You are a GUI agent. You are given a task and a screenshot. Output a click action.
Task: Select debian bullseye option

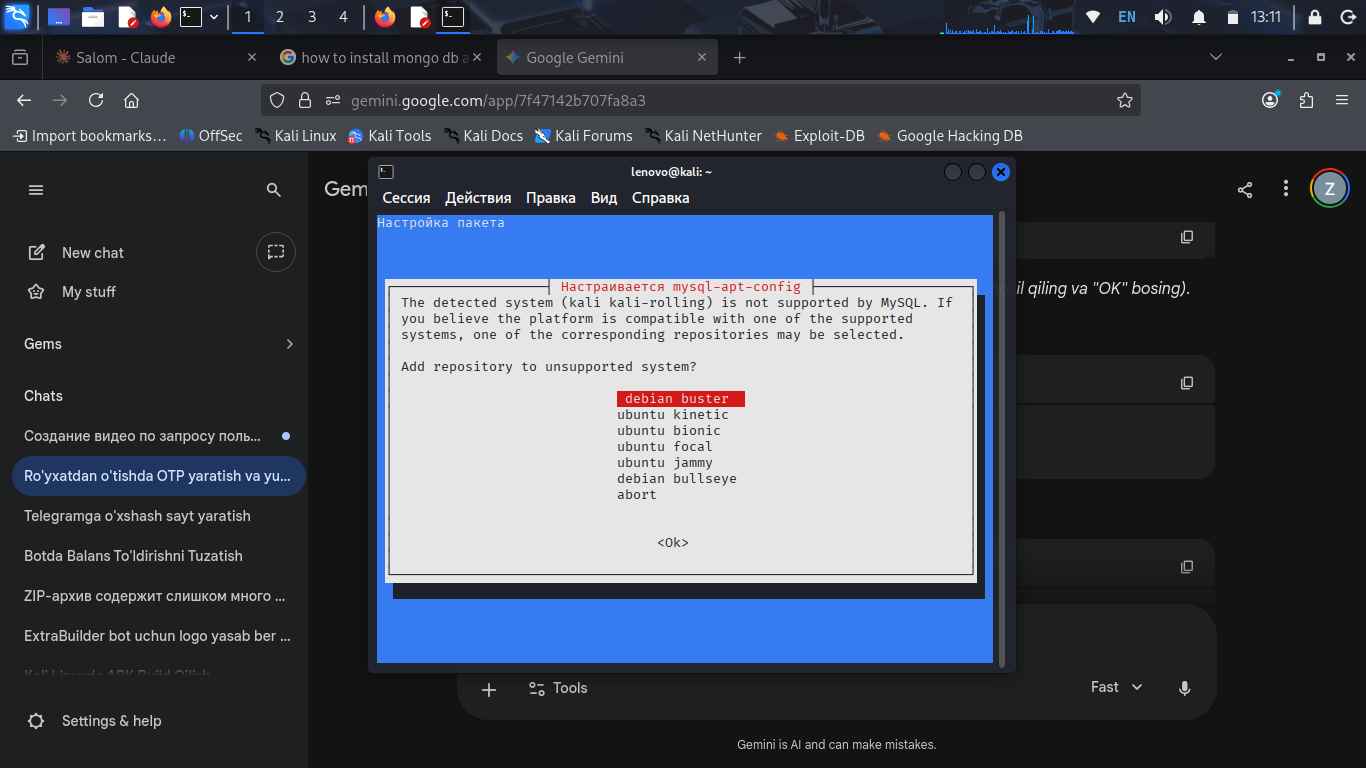pyautogui.click(x=676, y=479)
